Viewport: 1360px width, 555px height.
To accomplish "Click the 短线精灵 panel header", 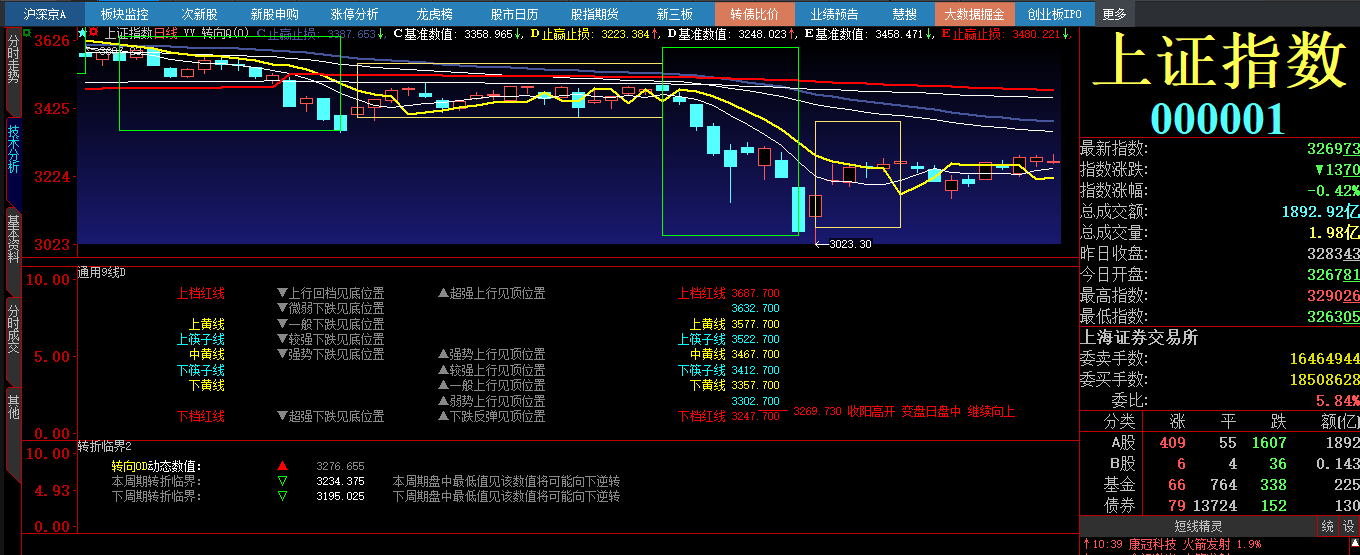I will click(x=1196, y=526).
